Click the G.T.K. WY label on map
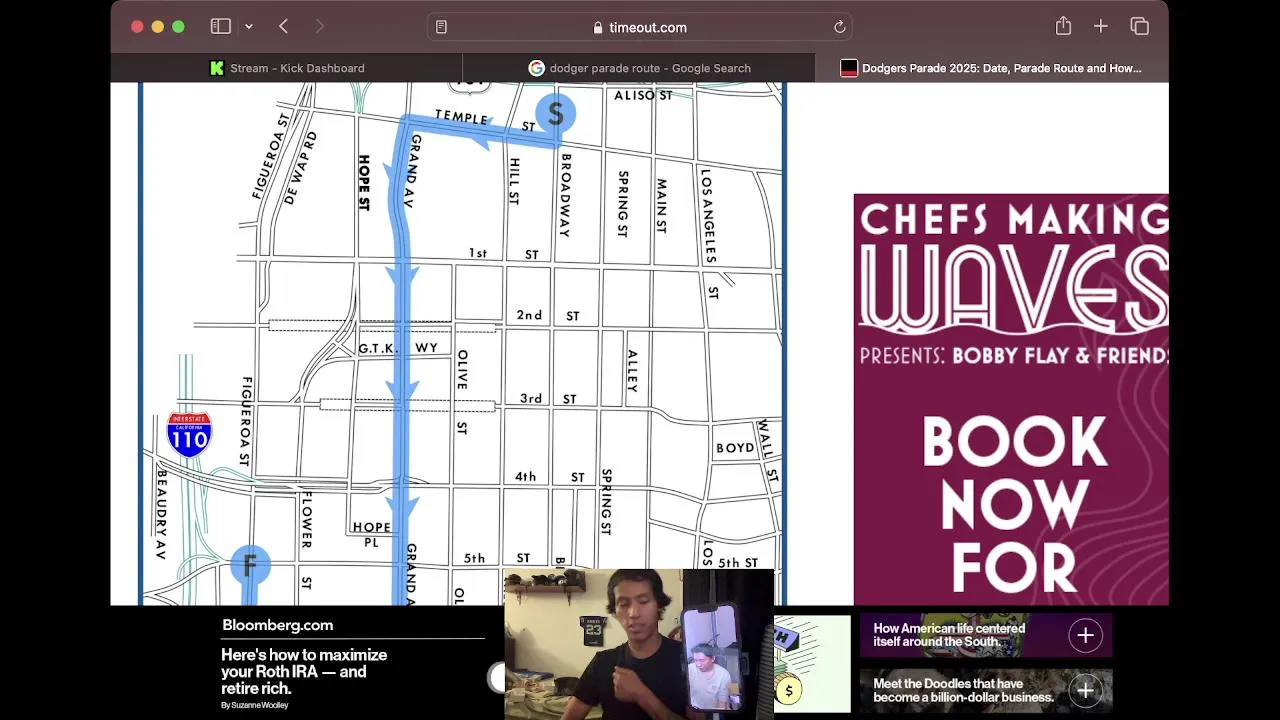 398,348
